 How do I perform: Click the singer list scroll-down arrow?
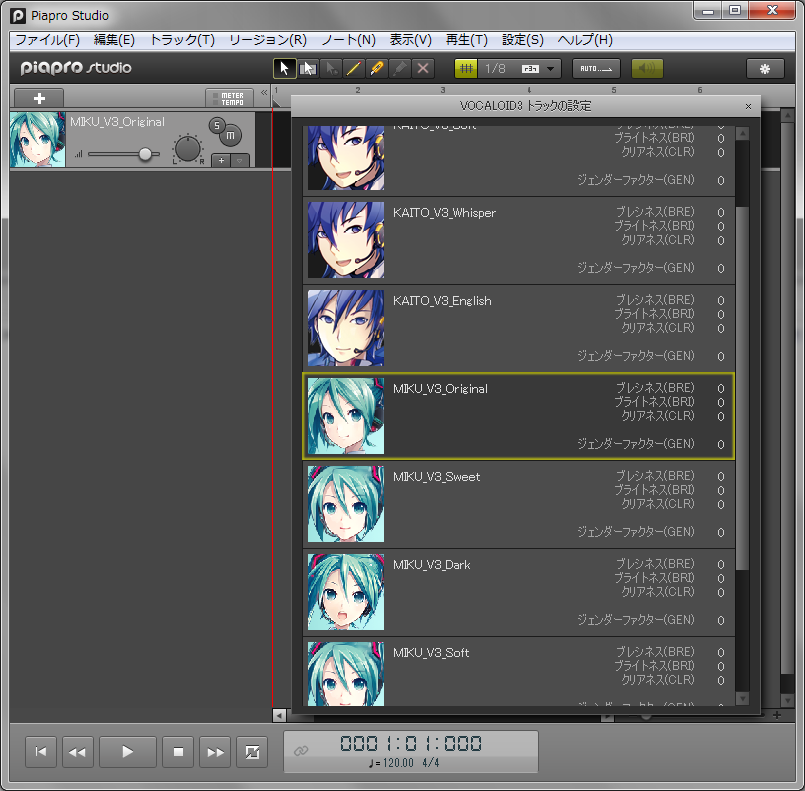tap(742, 698)
